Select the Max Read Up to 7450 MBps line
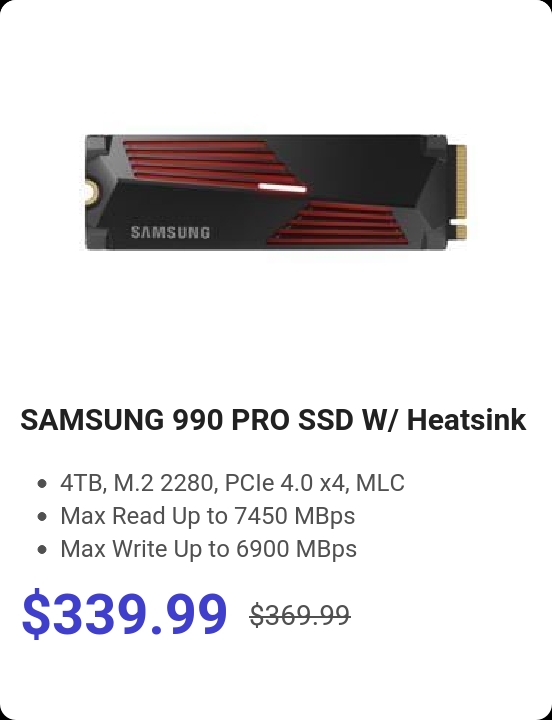Image resolution: width=552 pixels, height=720 pixels. (208, 516)
